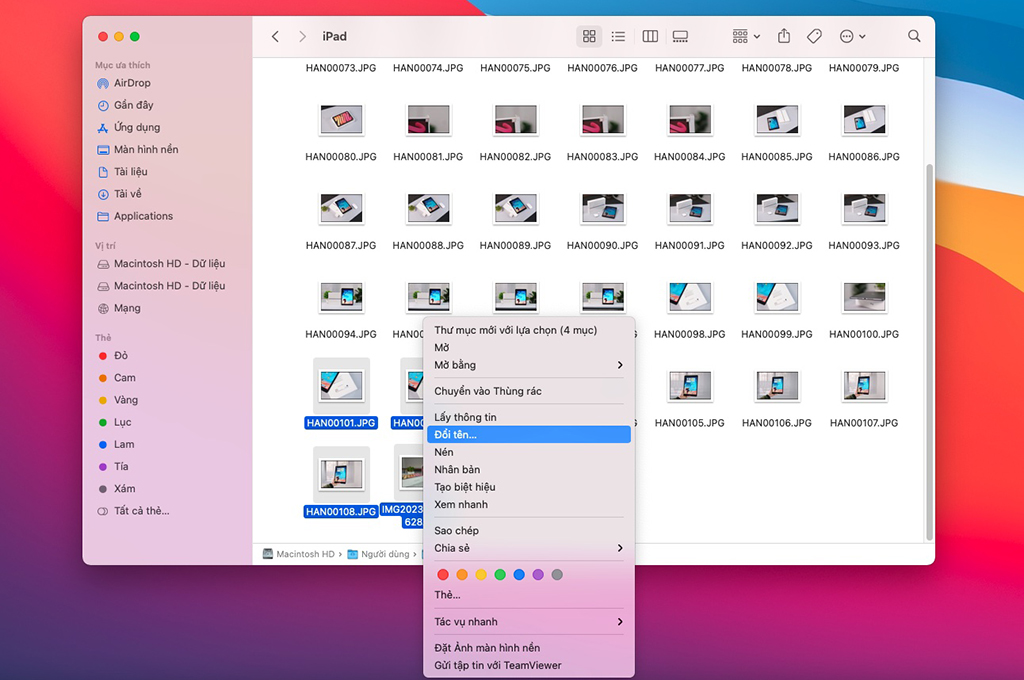Click the Share toolbar icon
Image resolution: width=1024 pixels, height=680 pixels.
784,37
